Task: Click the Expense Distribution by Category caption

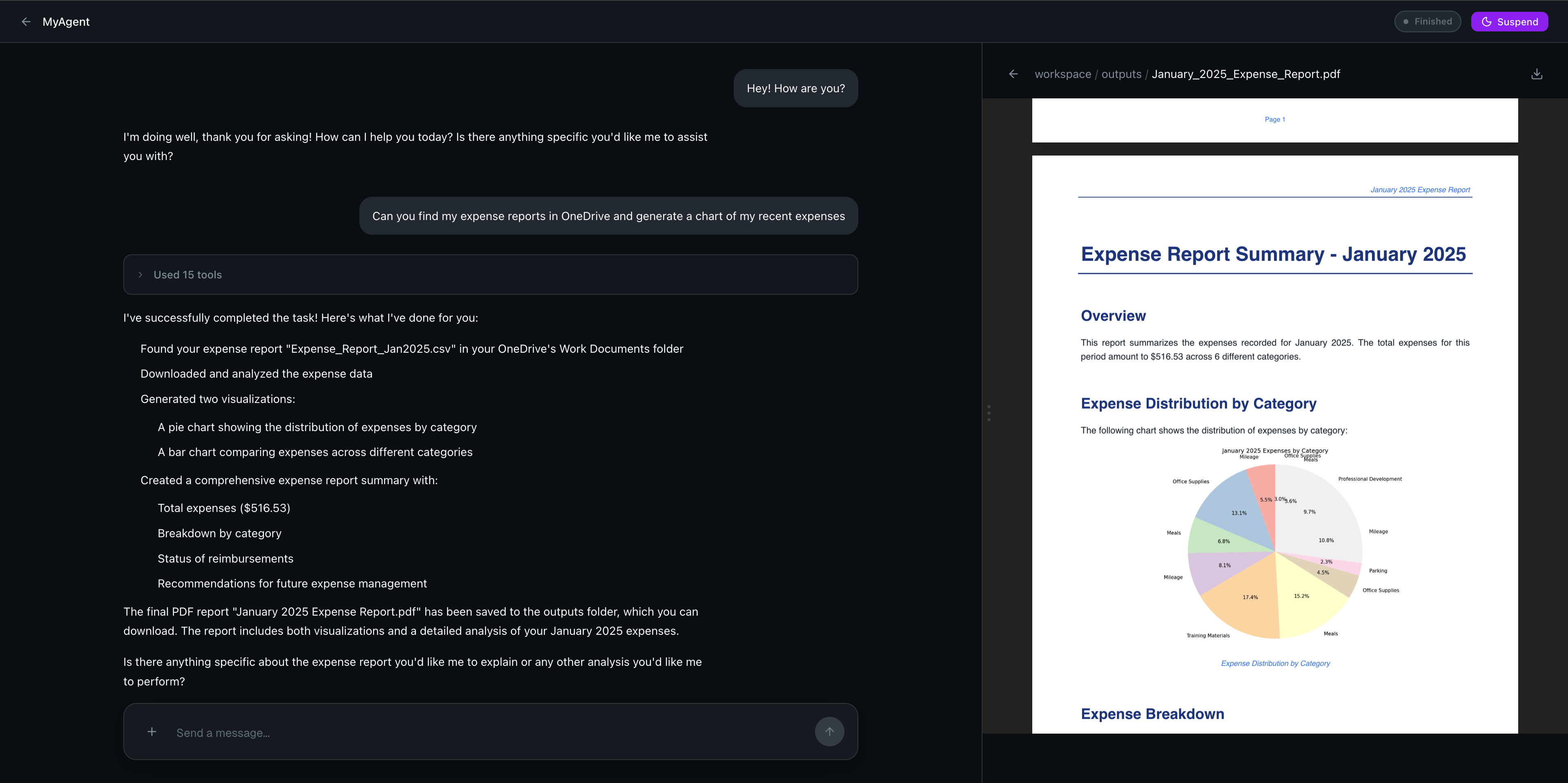Action: [1275, 663]
